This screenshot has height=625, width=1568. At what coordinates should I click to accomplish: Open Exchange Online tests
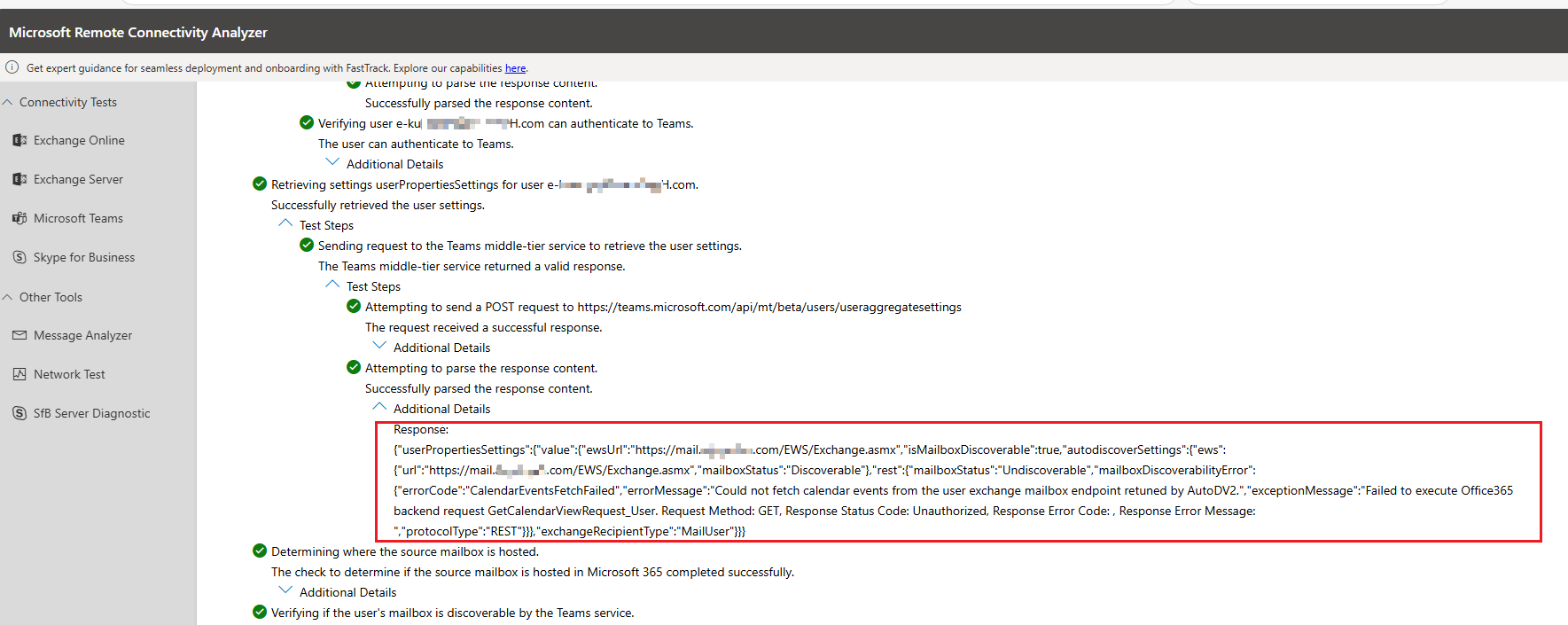pos(79,140)
